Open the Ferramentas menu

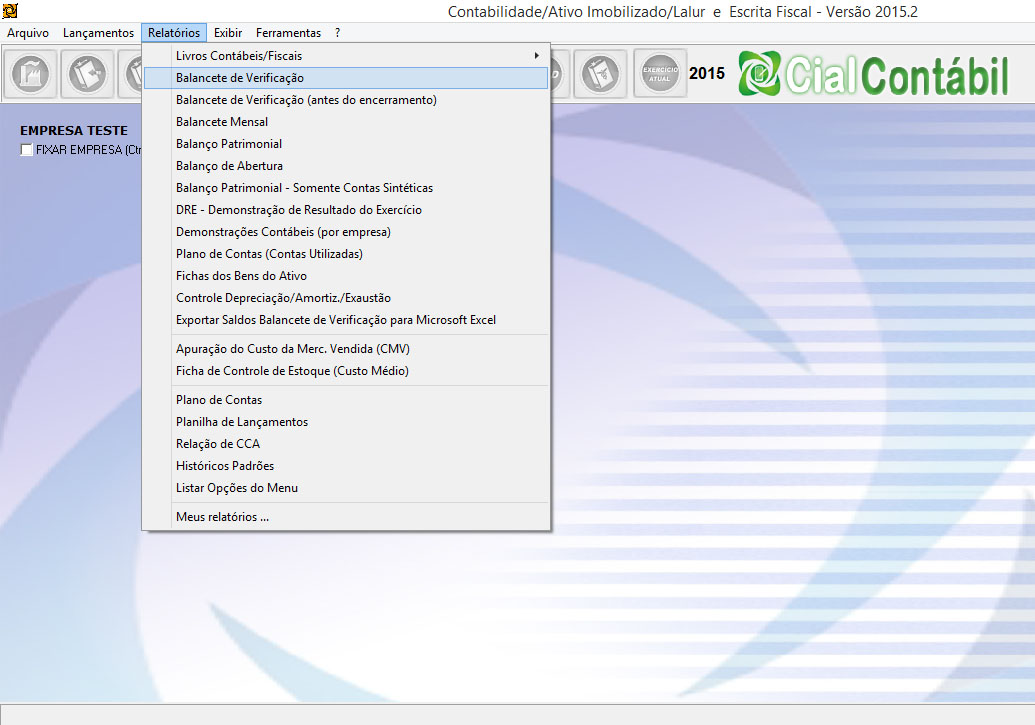(288, 33)
